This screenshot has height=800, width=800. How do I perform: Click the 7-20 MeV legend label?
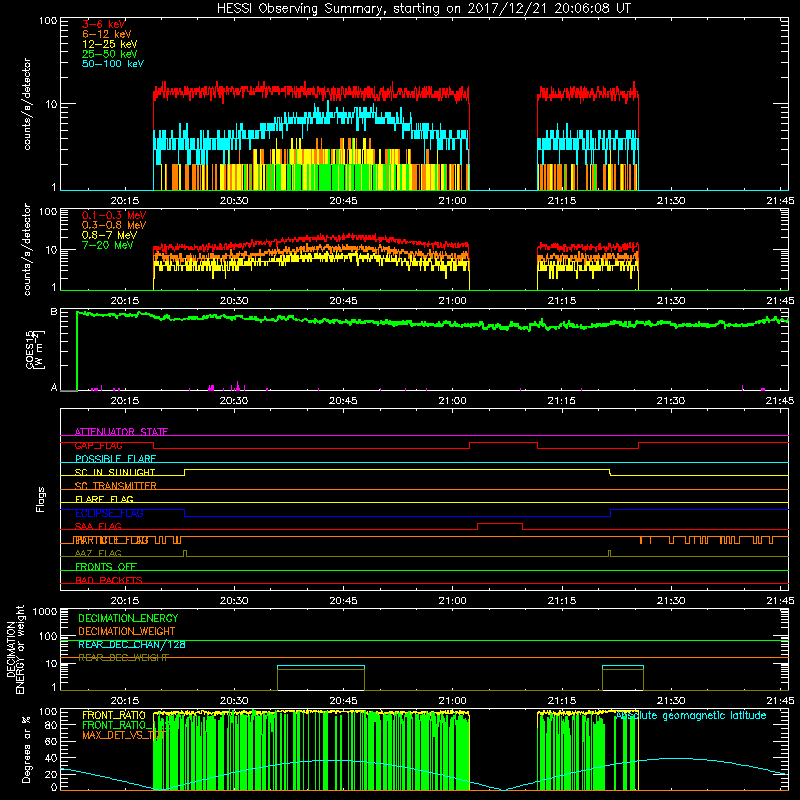(x=107, y=245)
